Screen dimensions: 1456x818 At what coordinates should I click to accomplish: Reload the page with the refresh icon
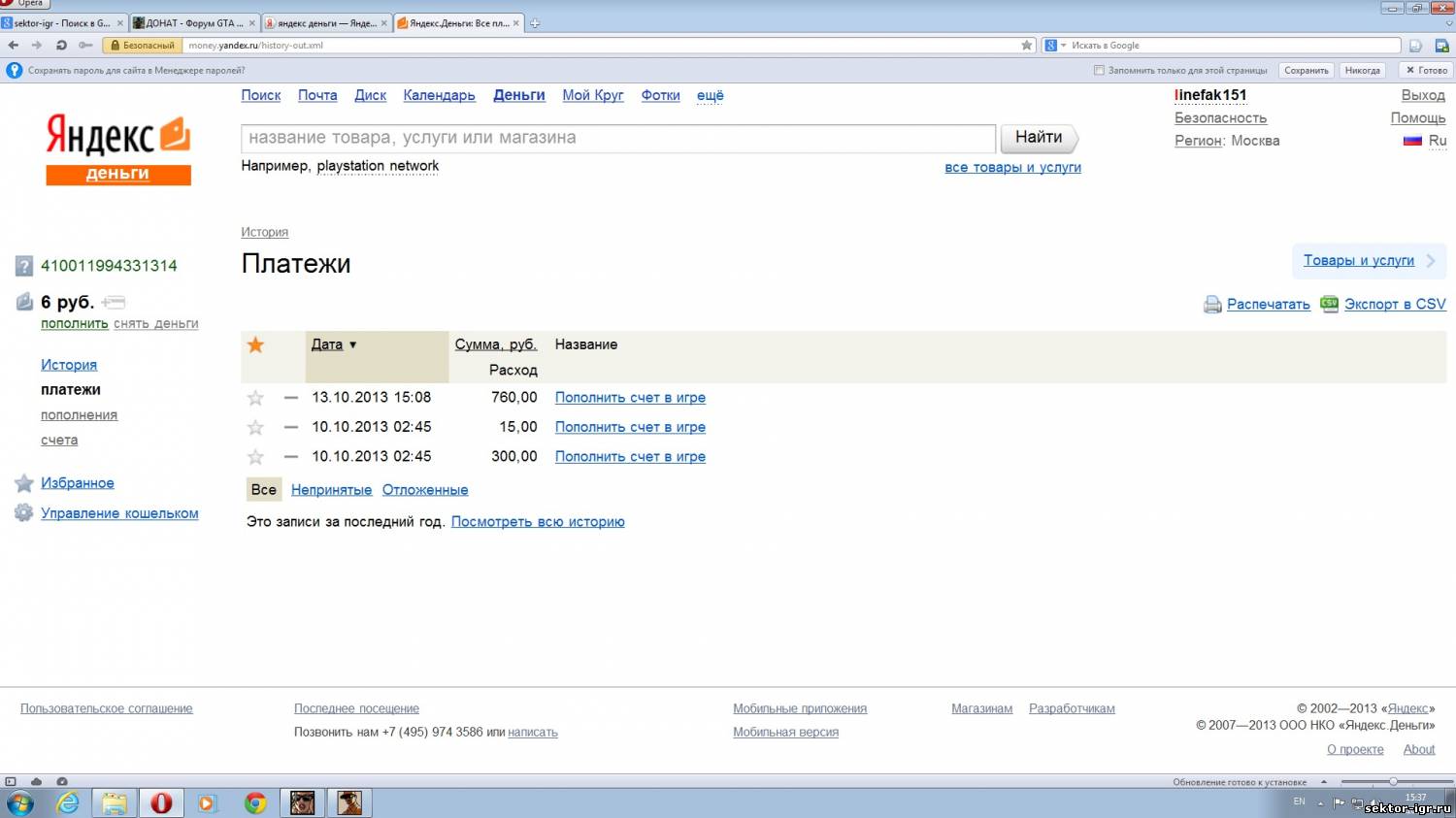tap(61, 45)
